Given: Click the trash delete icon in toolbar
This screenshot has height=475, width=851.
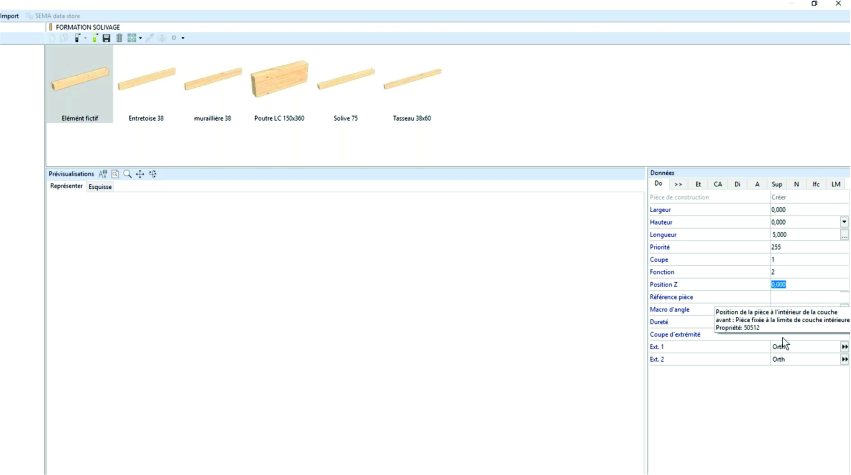Looking at the screenshot, I should click(119, 38).
